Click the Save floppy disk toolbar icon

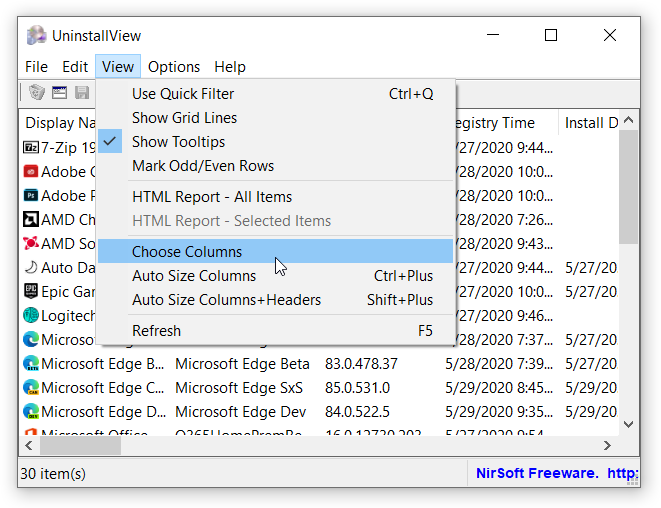tap(82, 92)
